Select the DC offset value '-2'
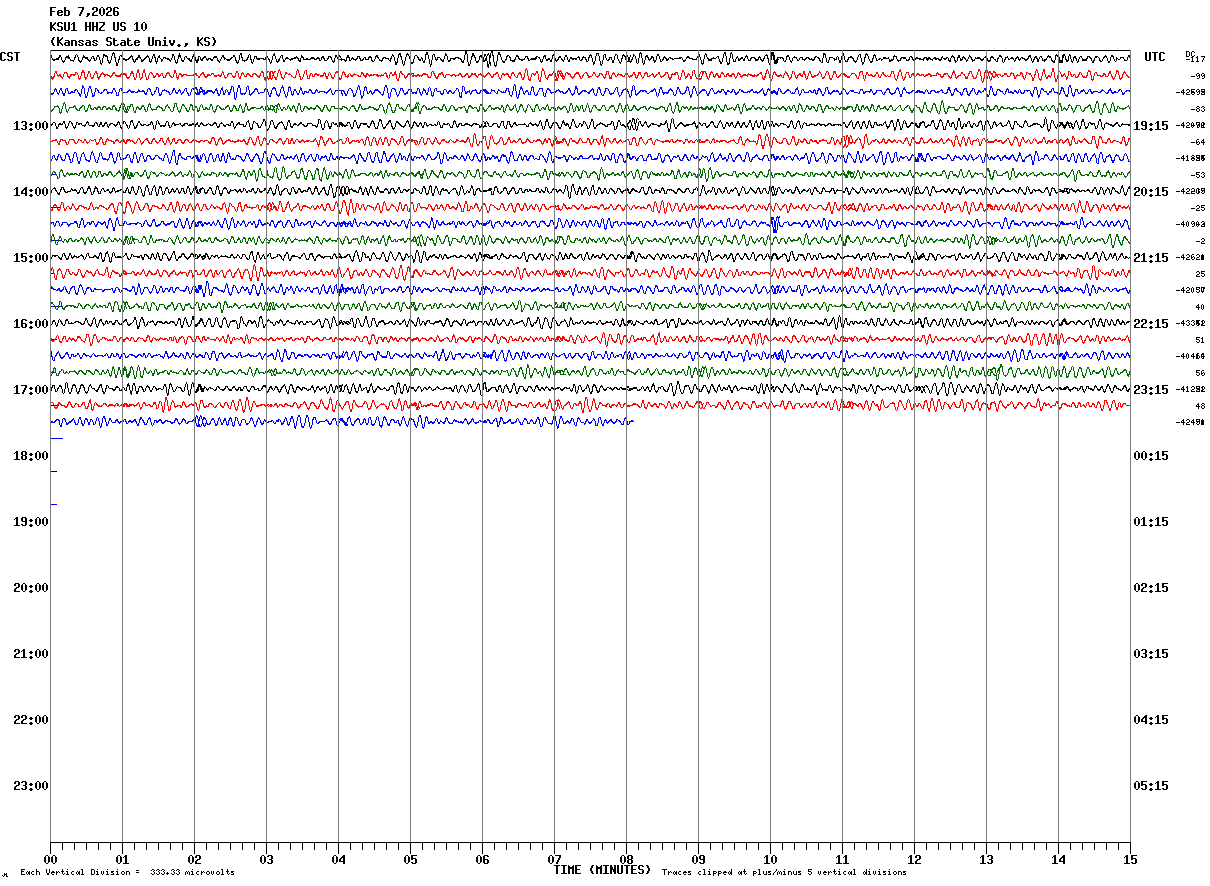The width and height of the screenshot is (1210, 886). [x=1199, y=241]
